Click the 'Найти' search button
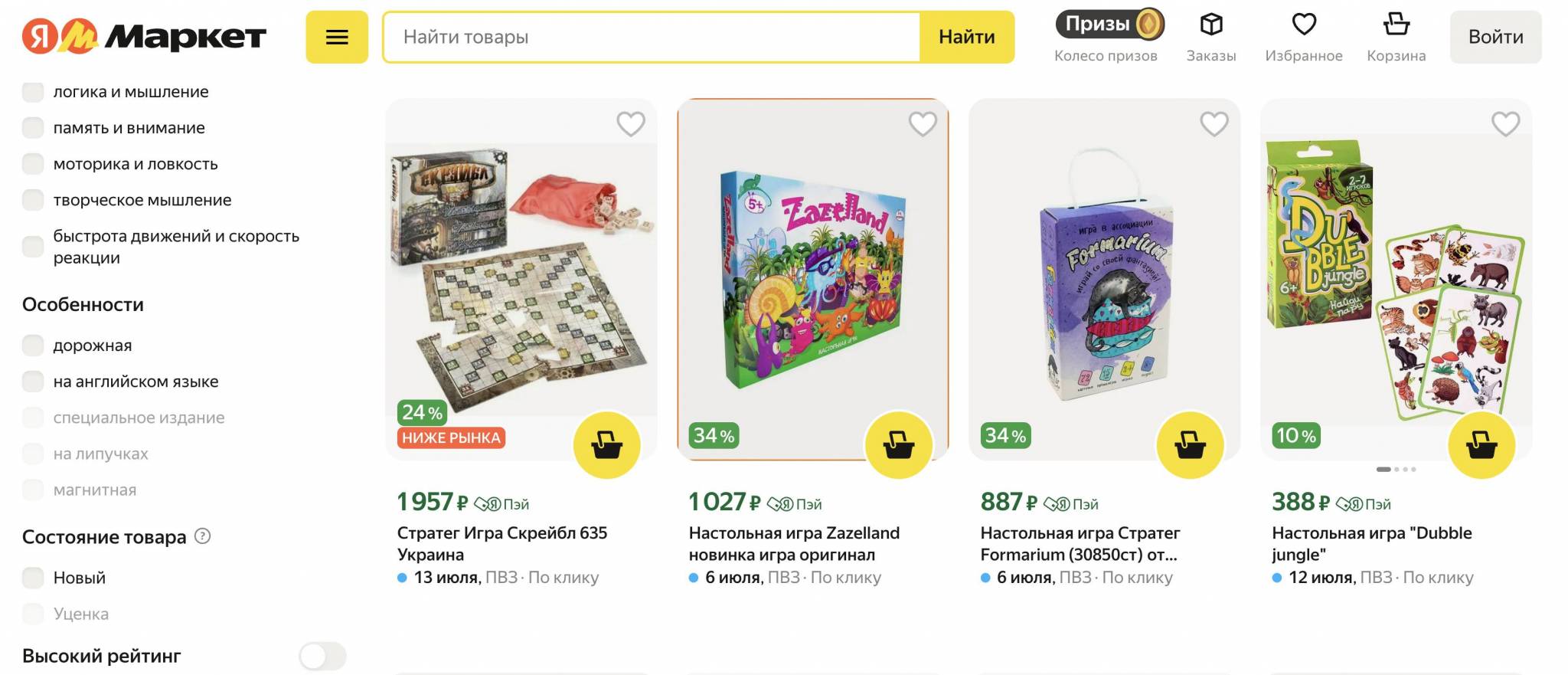Screen dimensions: 1568x675 [966, 37]
